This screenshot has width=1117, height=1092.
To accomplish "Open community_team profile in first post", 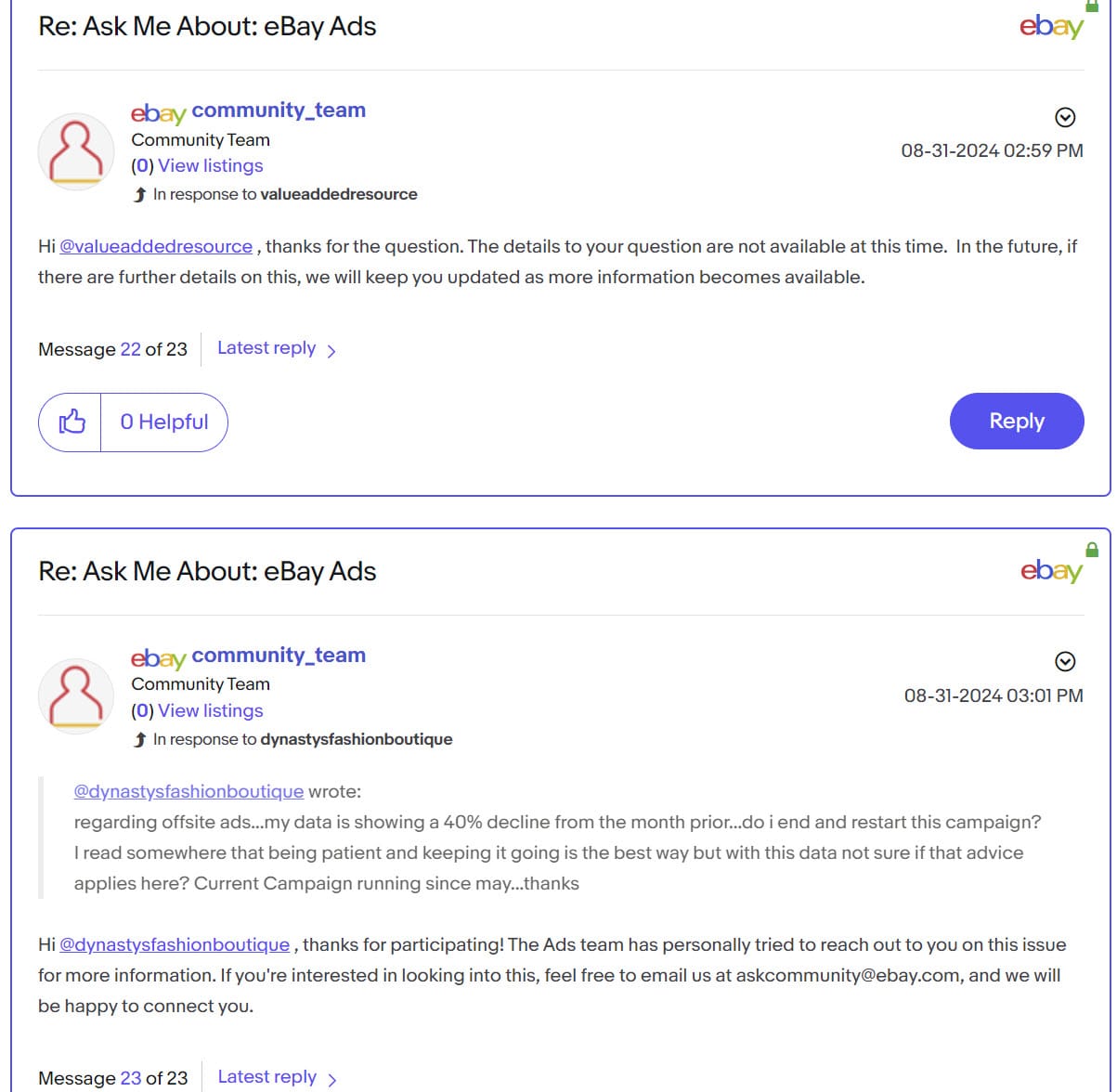I will click(278, 110).
